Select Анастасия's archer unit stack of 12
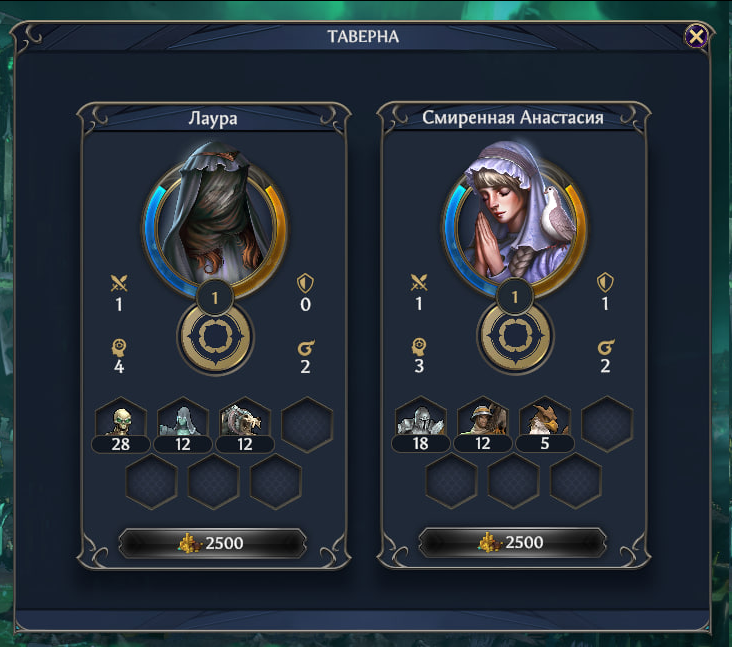 483,424
